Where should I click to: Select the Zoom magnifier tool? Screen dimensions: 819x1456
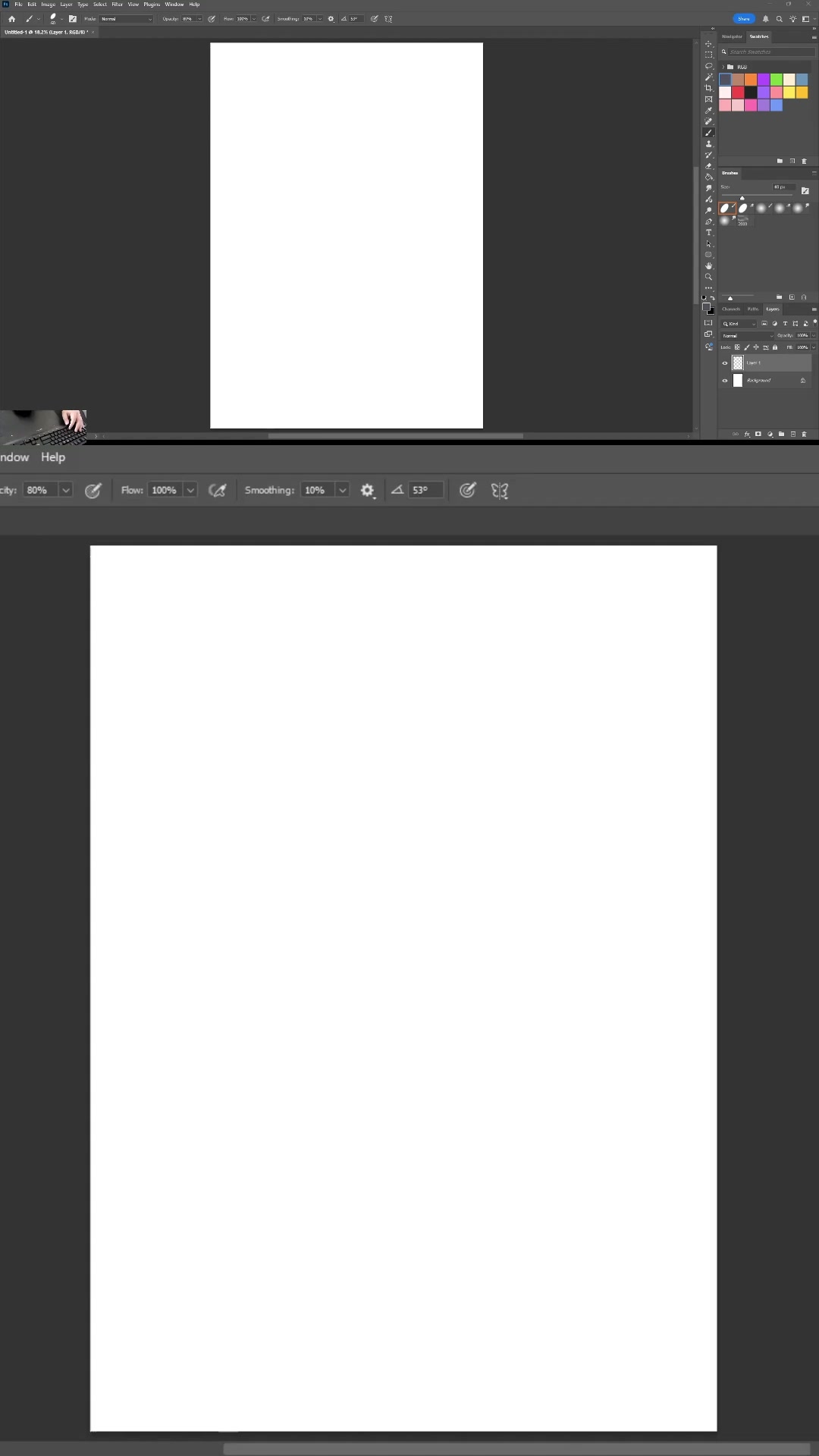pyautogui.click(x=708, y=277)
